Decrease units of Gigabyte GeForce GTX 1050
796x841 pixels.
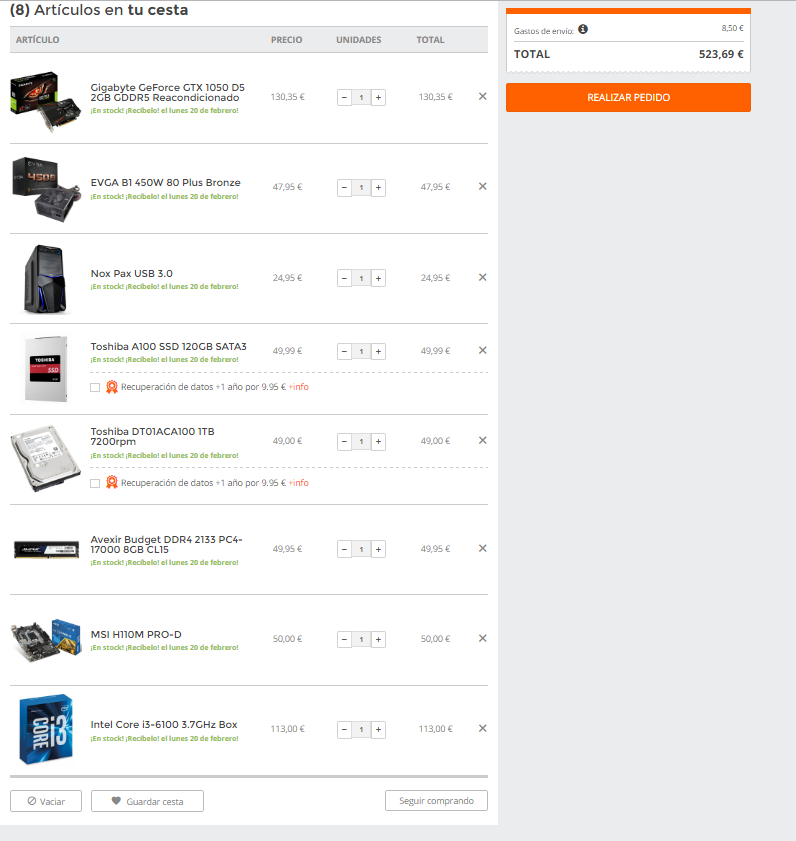point(344,98)
